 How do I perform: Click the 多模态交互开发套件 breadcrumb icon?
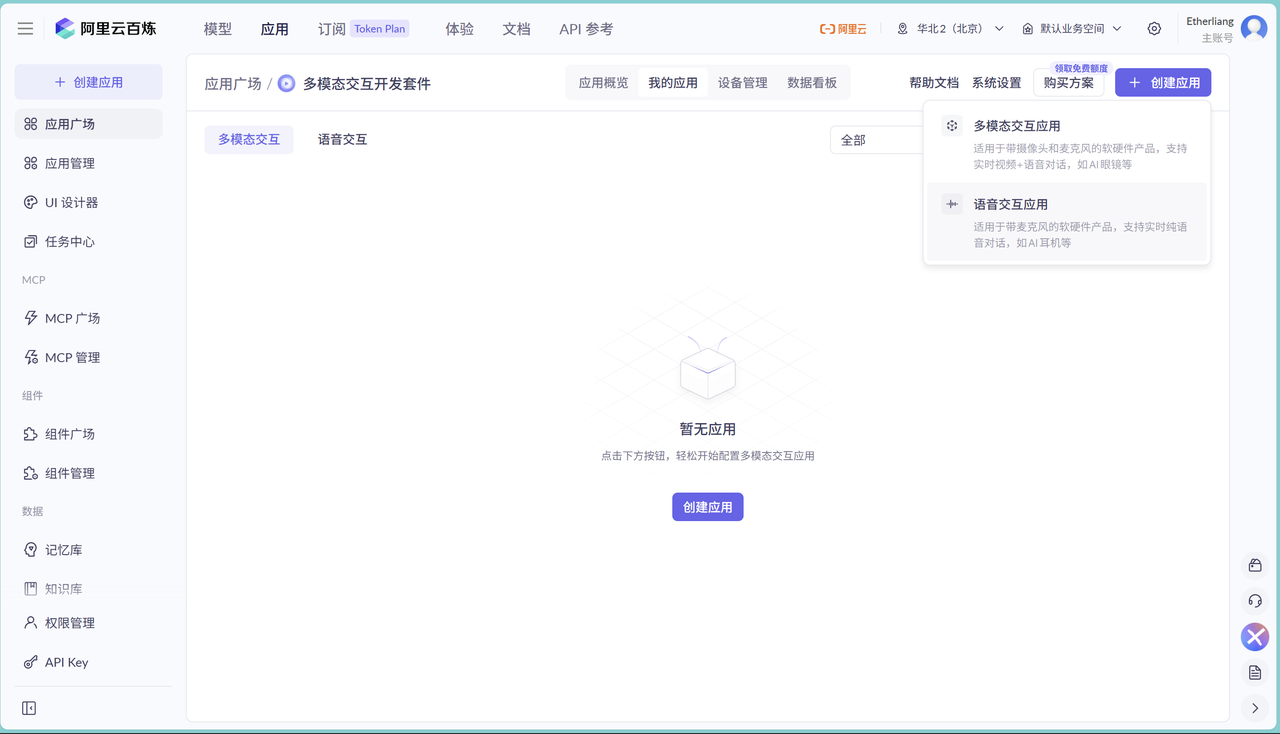(x=286, y=84)
